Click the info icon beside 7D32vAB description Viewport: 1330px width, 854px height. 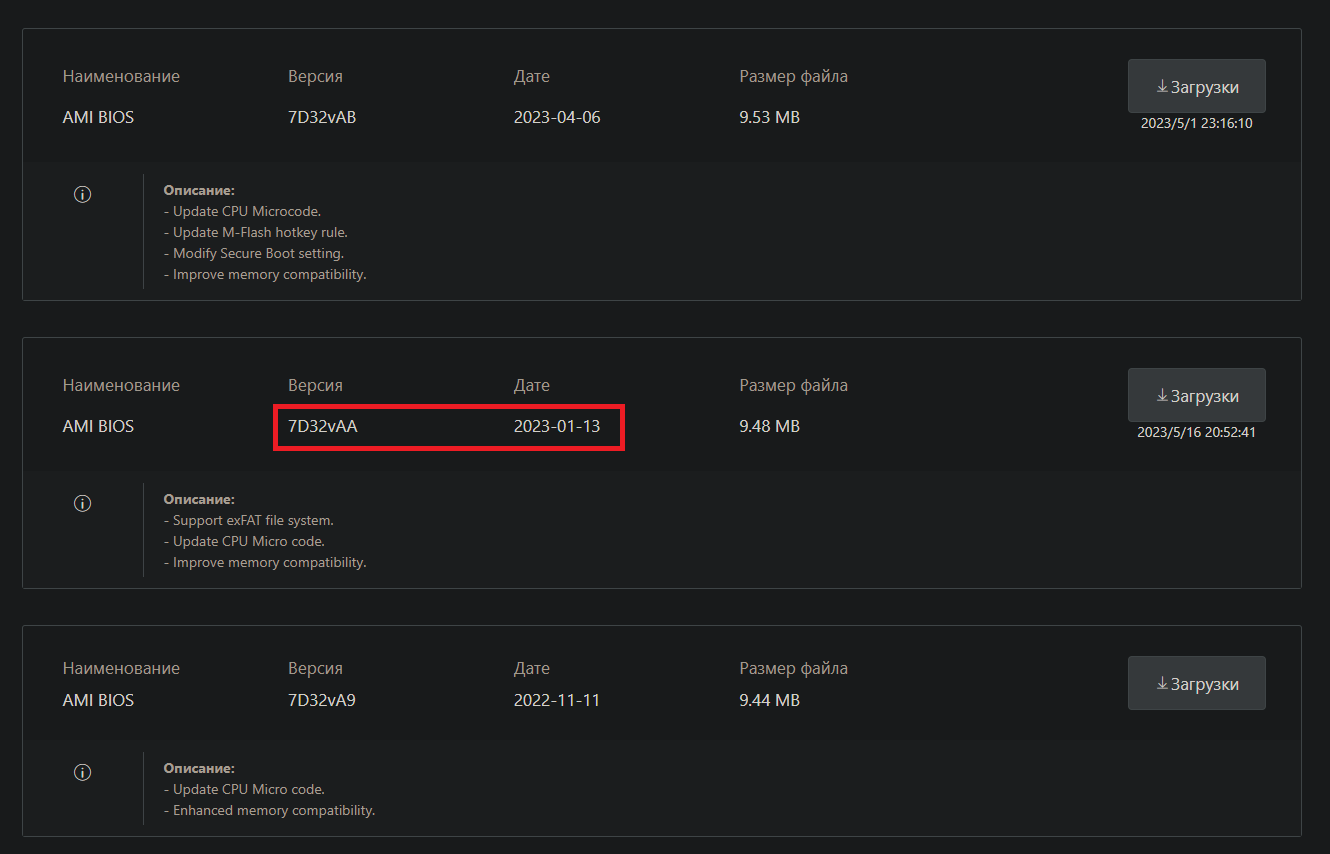click(x=83, y=194)
